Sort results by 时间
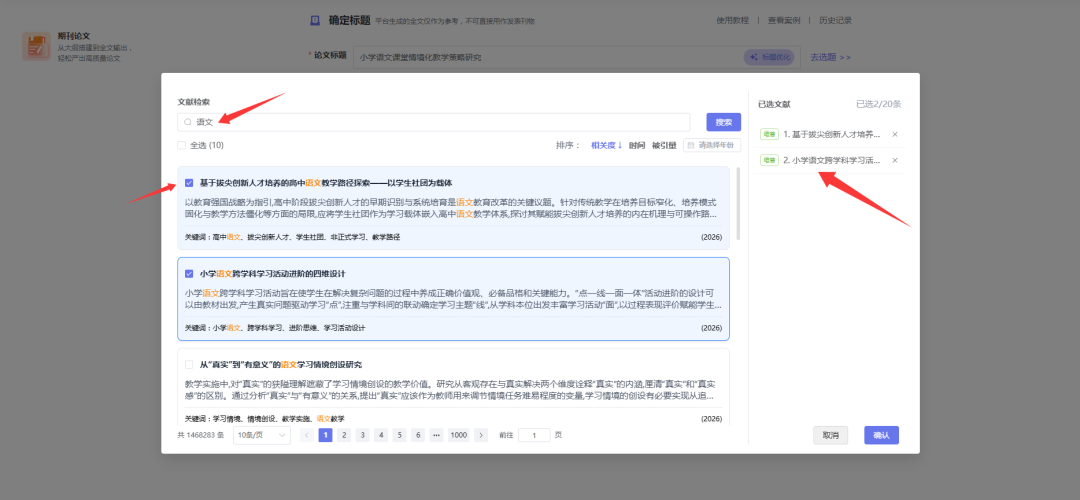Viewport: 1080px width, 500px height. coord(637,145)
